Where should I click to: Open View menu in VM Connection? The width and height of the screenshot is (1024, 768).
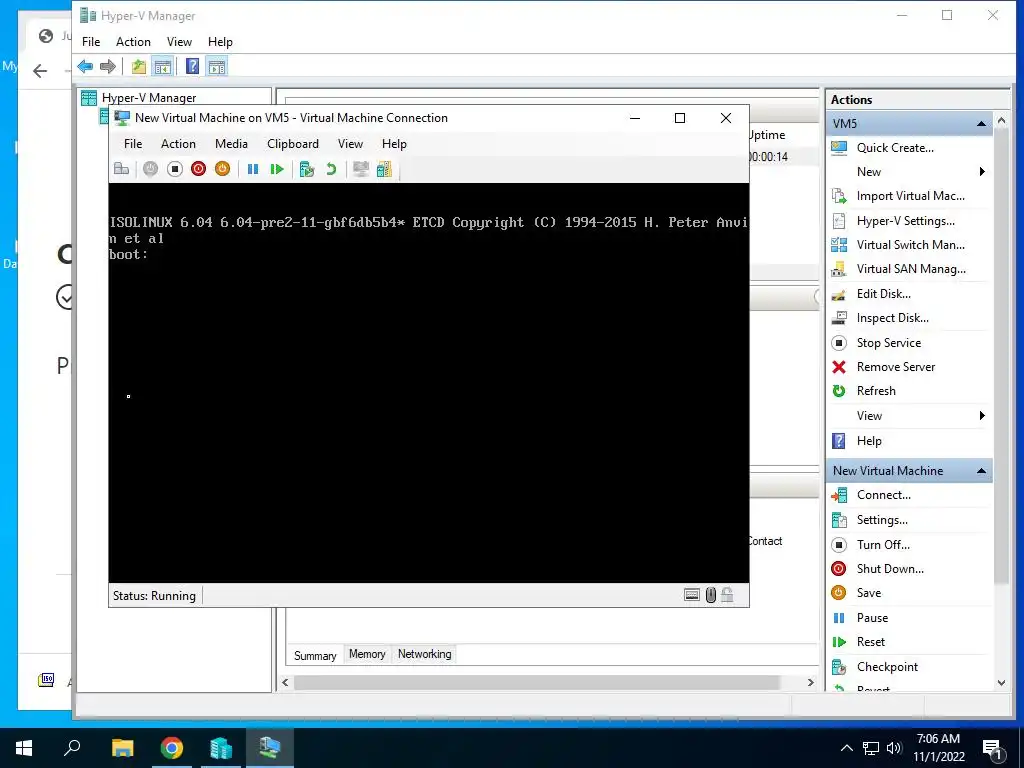coord(350,144)
